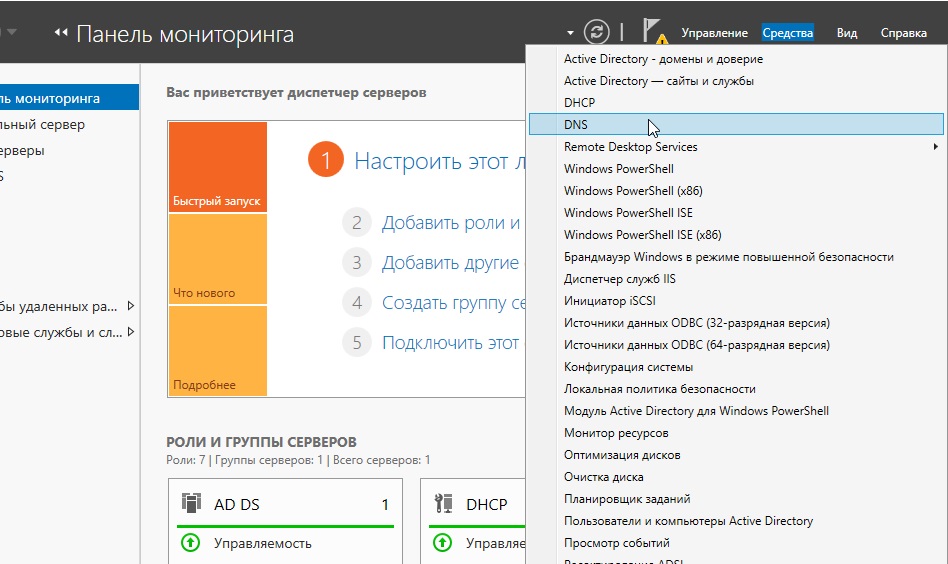Click Создать группу серверов link
Image resolution: width=948 pixels, height=564 pixels.
(453, 302)
